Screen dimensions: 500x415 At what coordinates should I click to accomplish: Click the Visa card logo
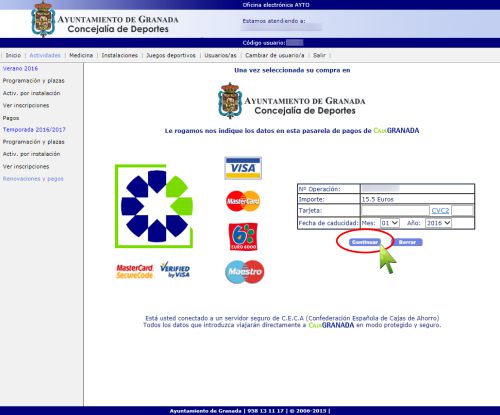pos(243,168)
